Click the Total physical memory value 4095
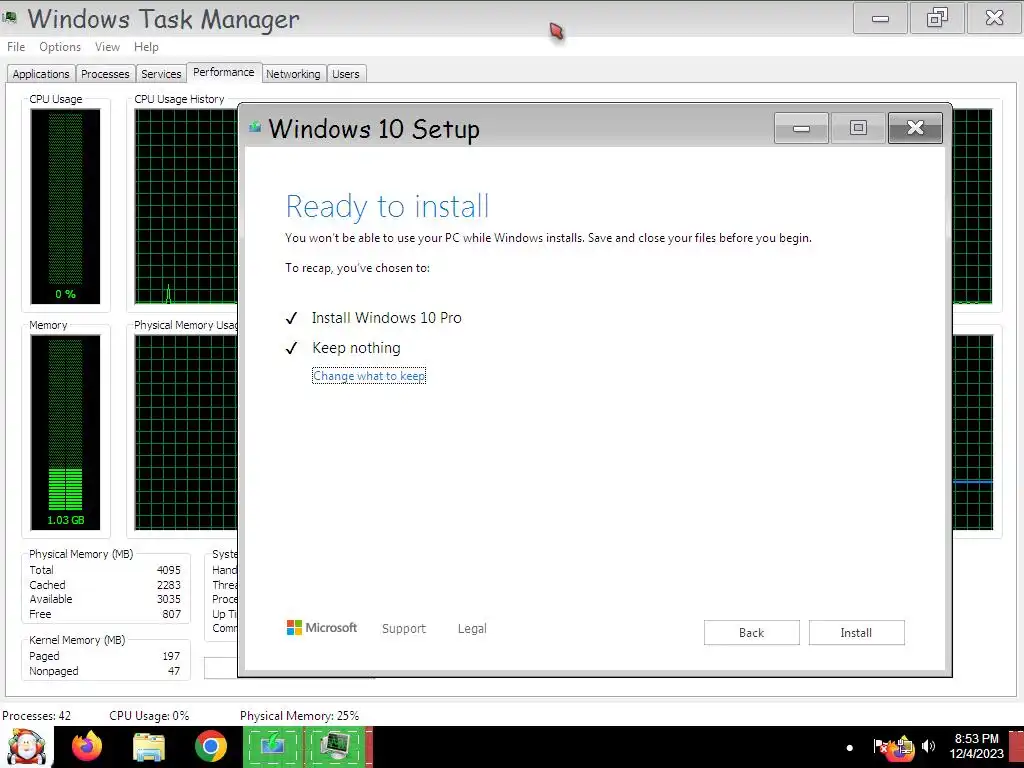1024x768 pixels. tap(168, 570)
